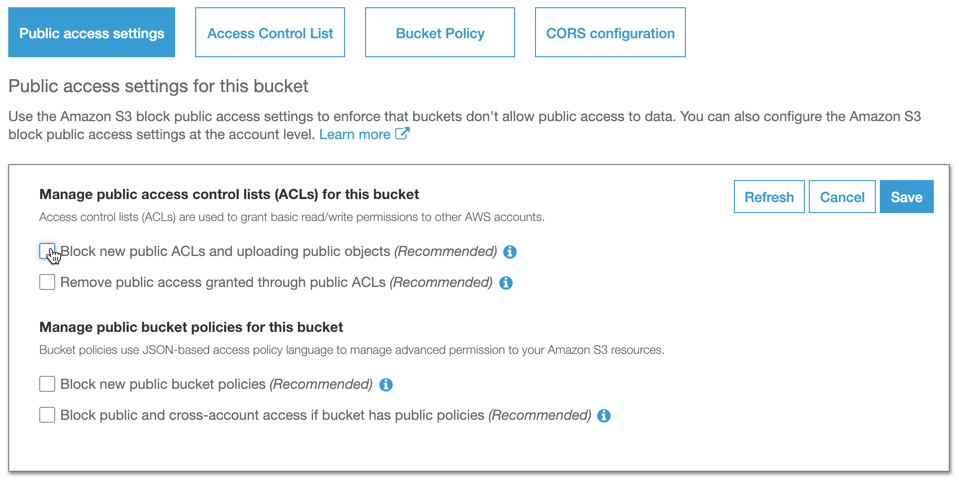
Task: Switch to the Access Control List tab
Action: coord(270,33)
